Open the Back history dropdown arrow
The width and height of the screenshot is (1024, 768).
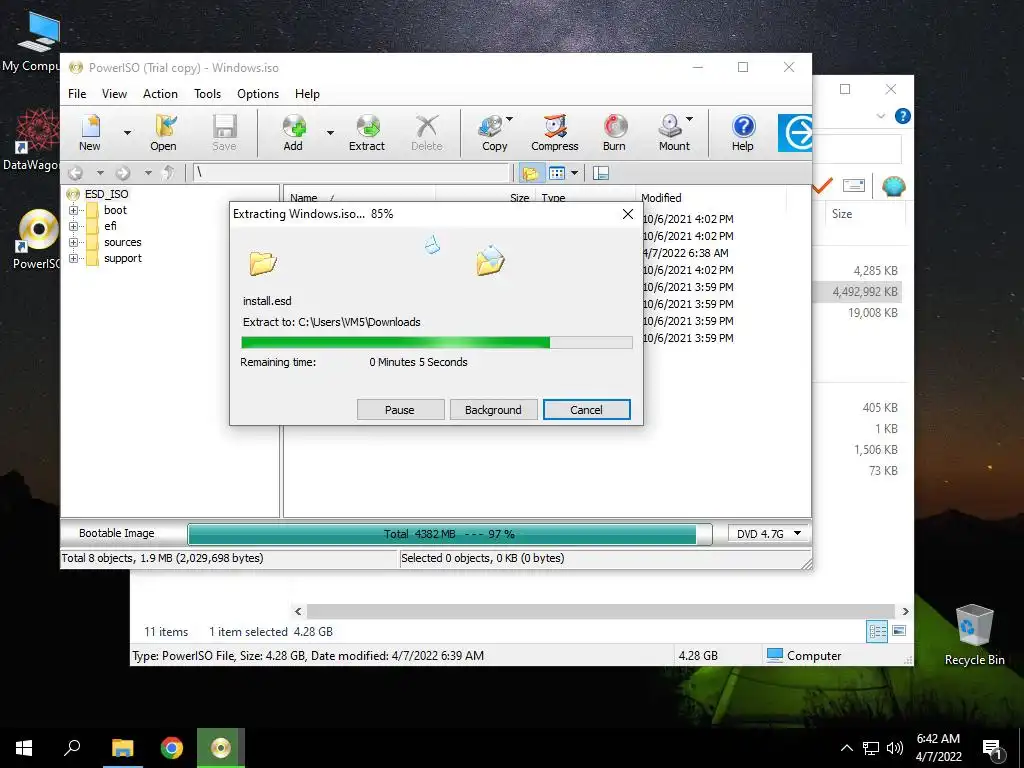100,173
